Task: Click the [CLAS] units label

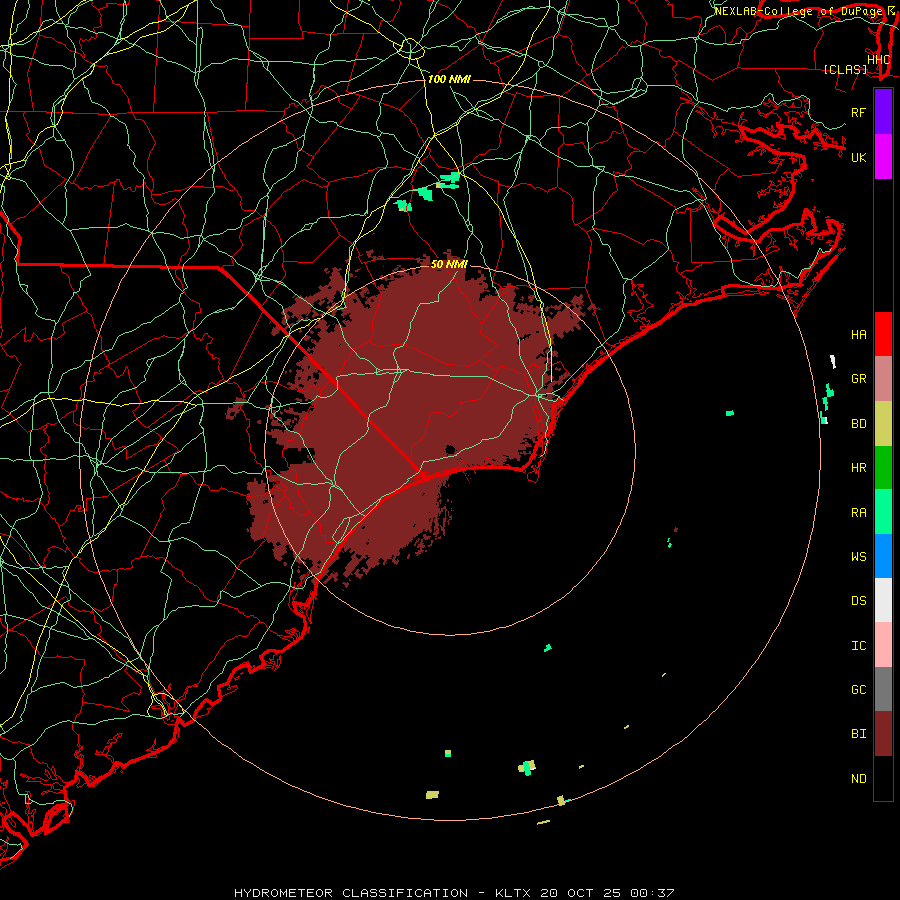Action: click(x=845, y=70)
